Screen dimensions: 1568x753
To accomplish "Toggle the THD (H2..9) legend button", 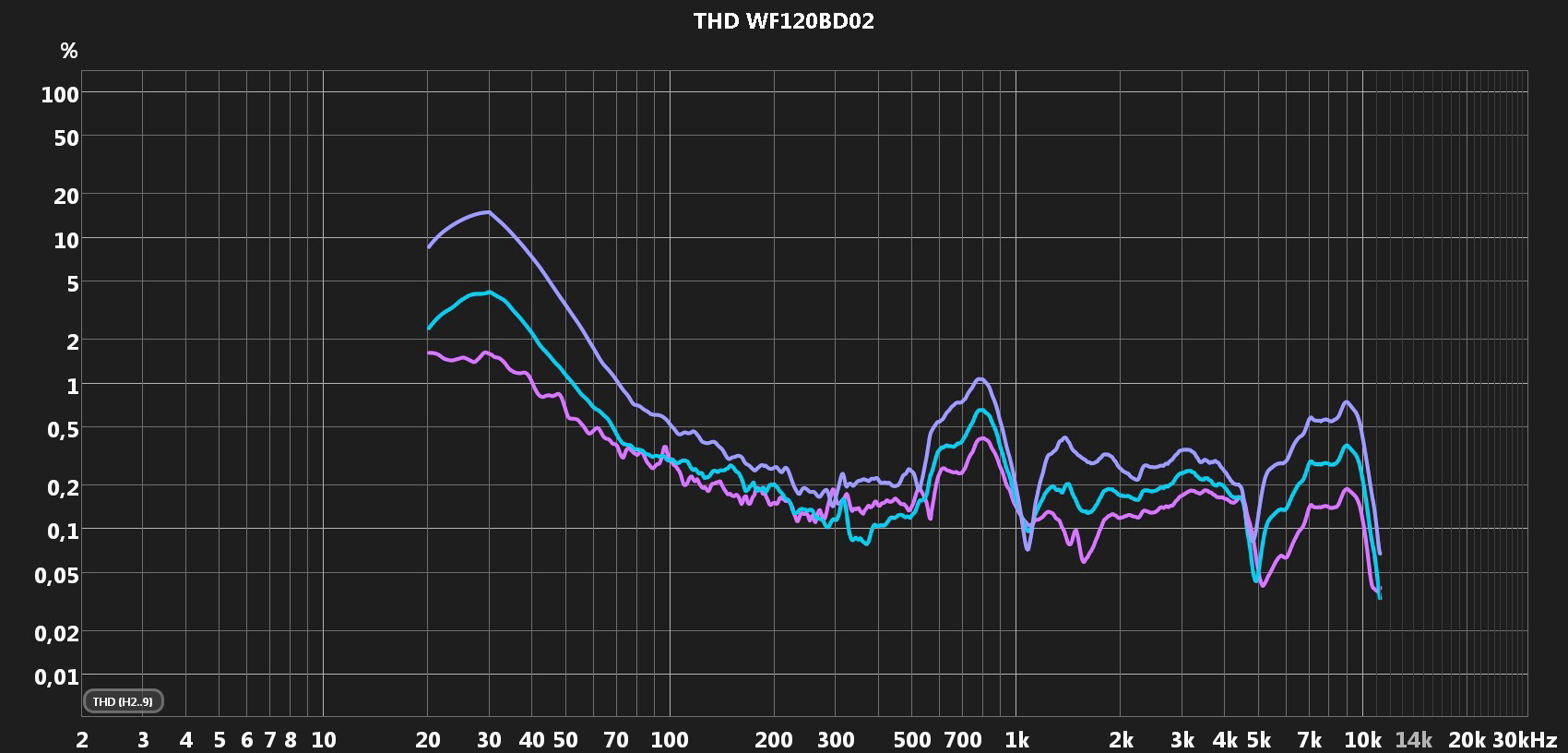I will point(123,701).
